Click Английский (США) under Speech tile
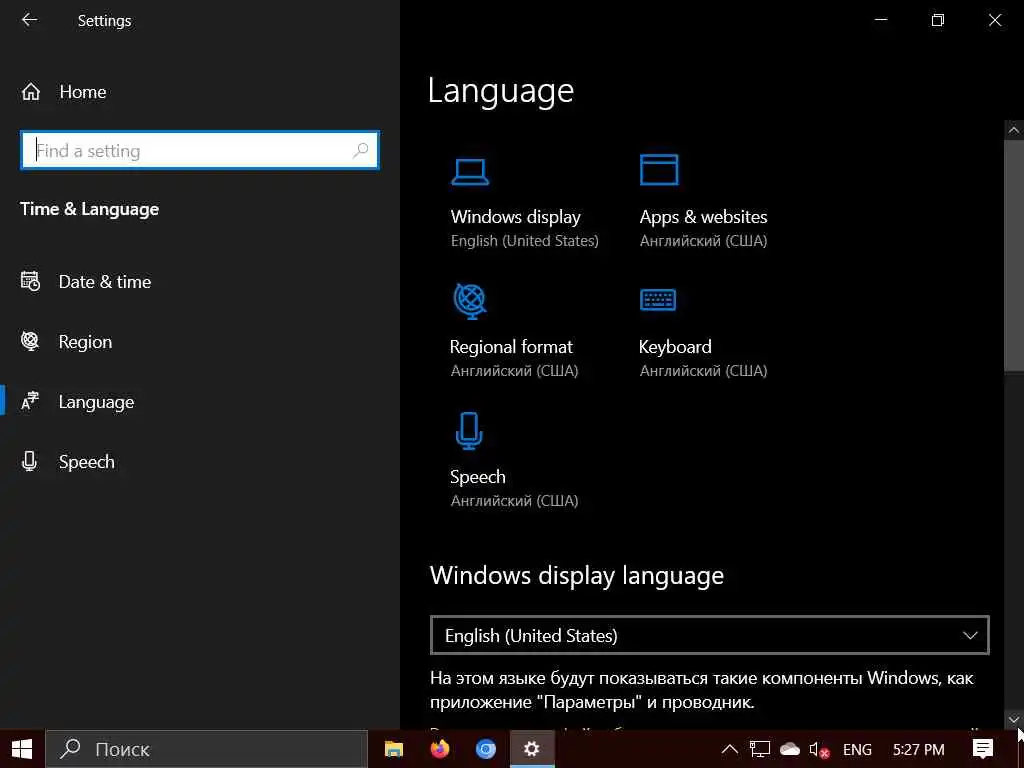Viewport: 1024px width, 768px height. (514, 501)
